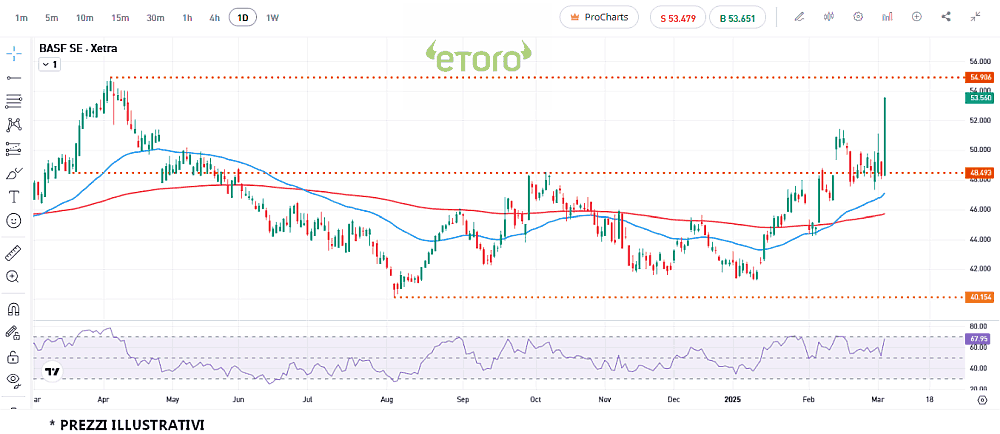Share the chart with the share icon

946,17
